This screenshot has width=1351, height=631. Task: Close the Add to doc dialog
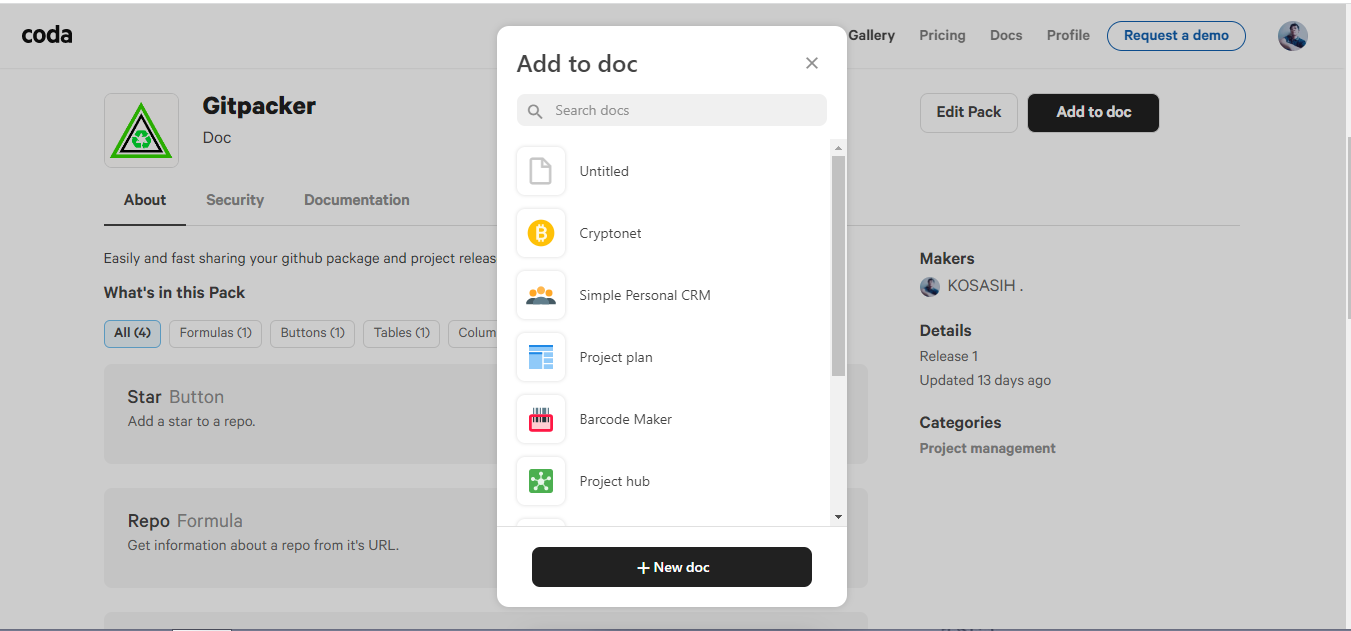pyautogui.click(x=812, y=63)
